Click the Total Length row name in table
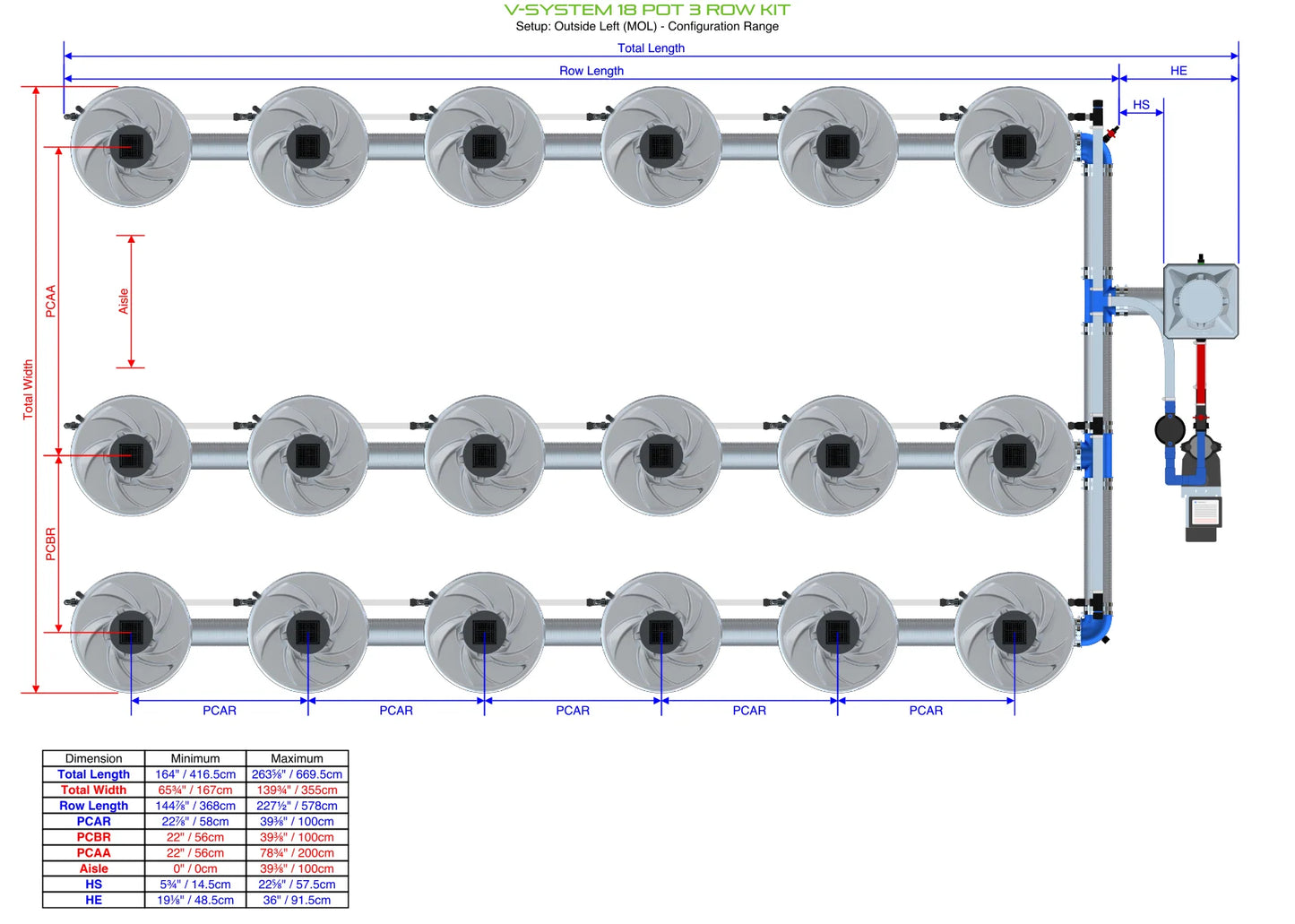 (94, 774)
